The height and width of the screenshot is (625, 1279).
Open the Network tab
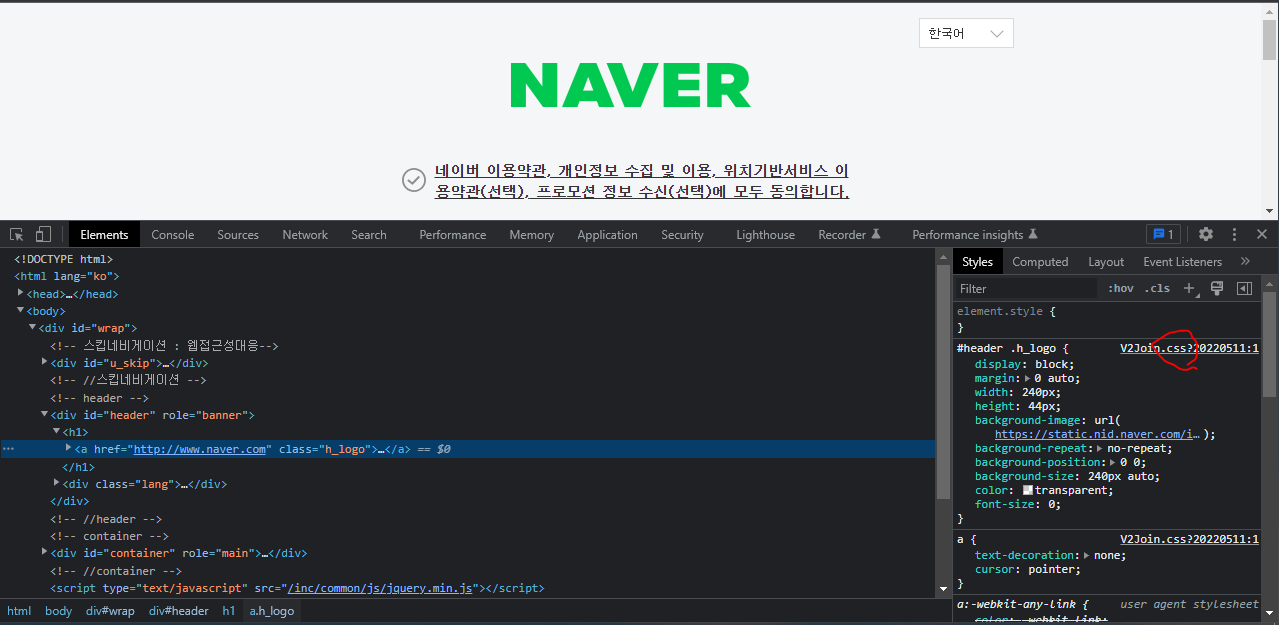pos(305,234)
